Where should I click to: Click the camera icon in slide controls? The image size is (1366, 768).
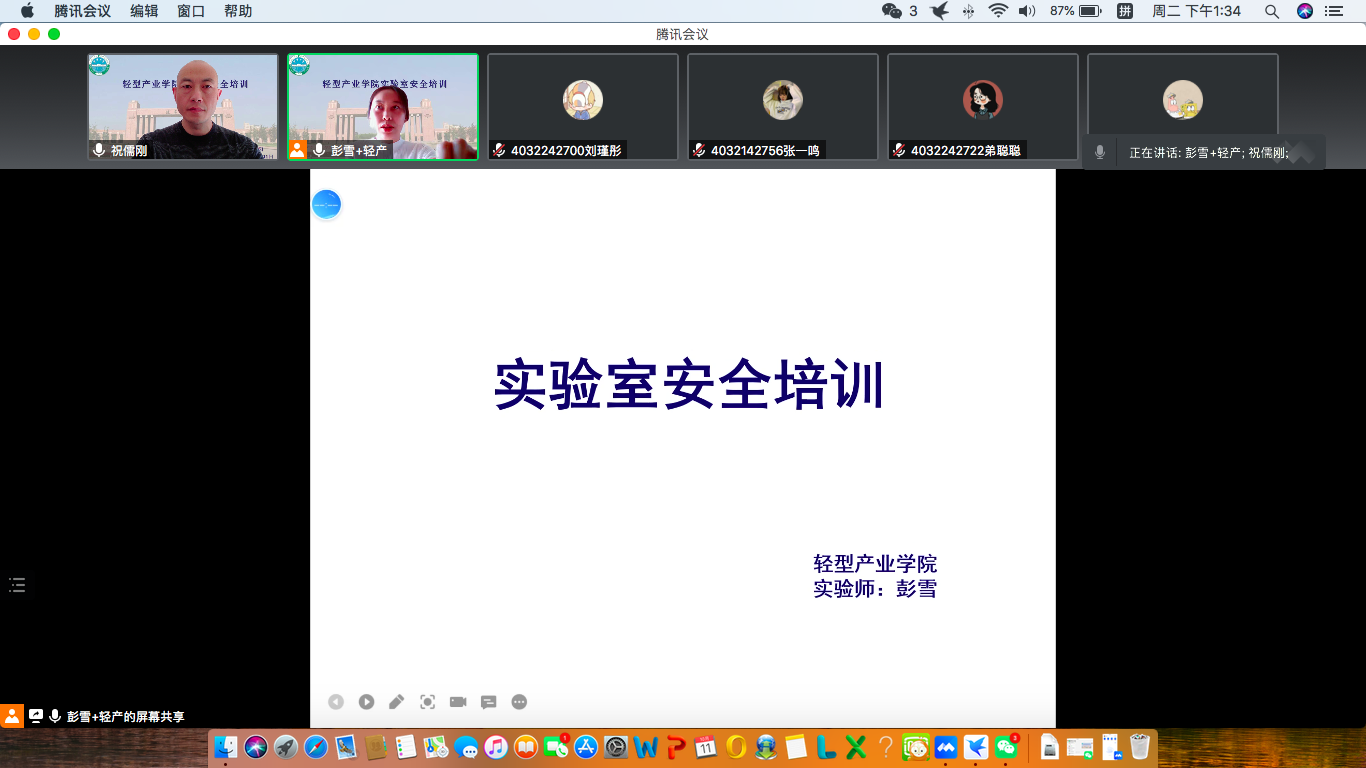(458, 702)
